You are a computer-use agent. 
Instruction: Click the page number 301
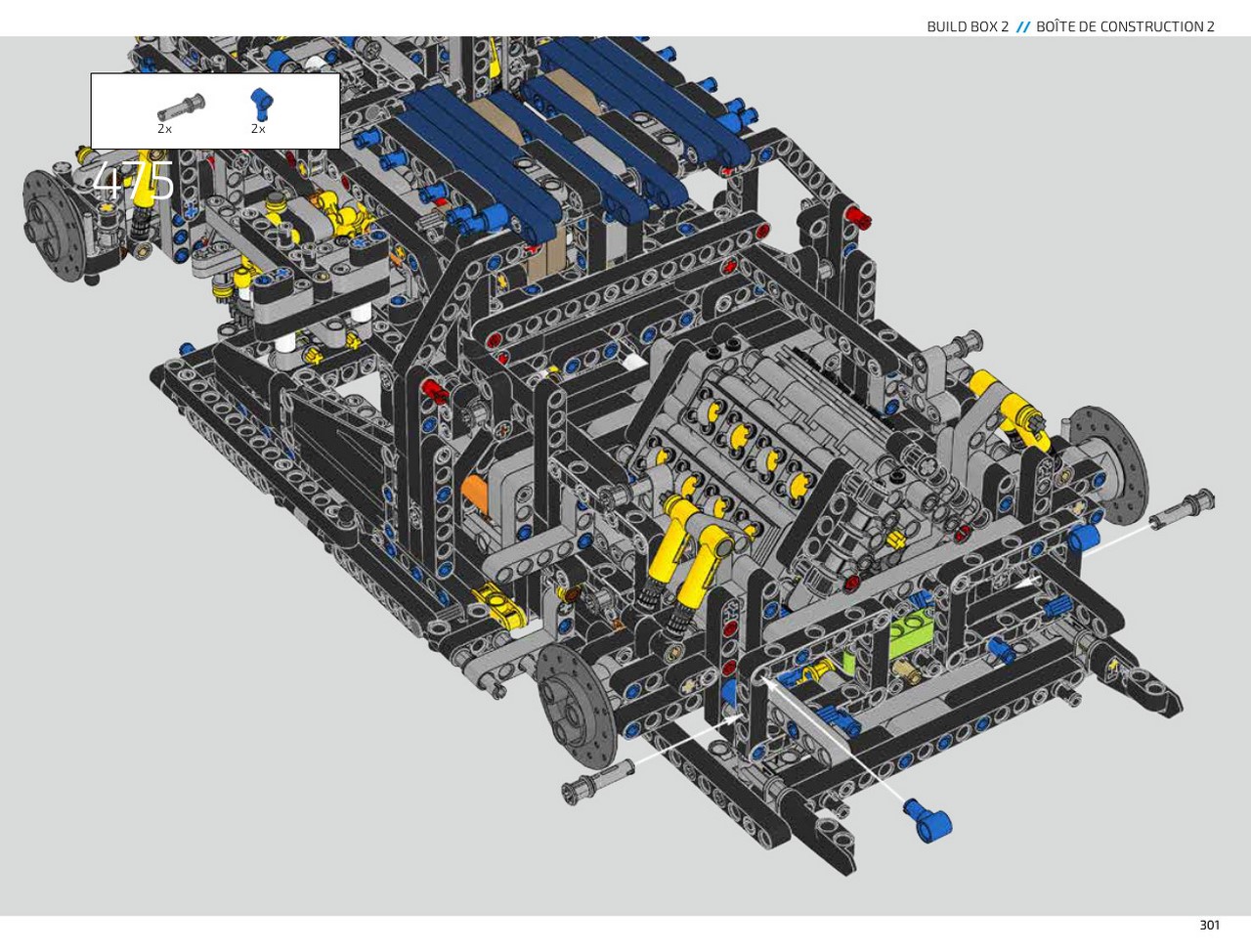[x=1210, y=925]
